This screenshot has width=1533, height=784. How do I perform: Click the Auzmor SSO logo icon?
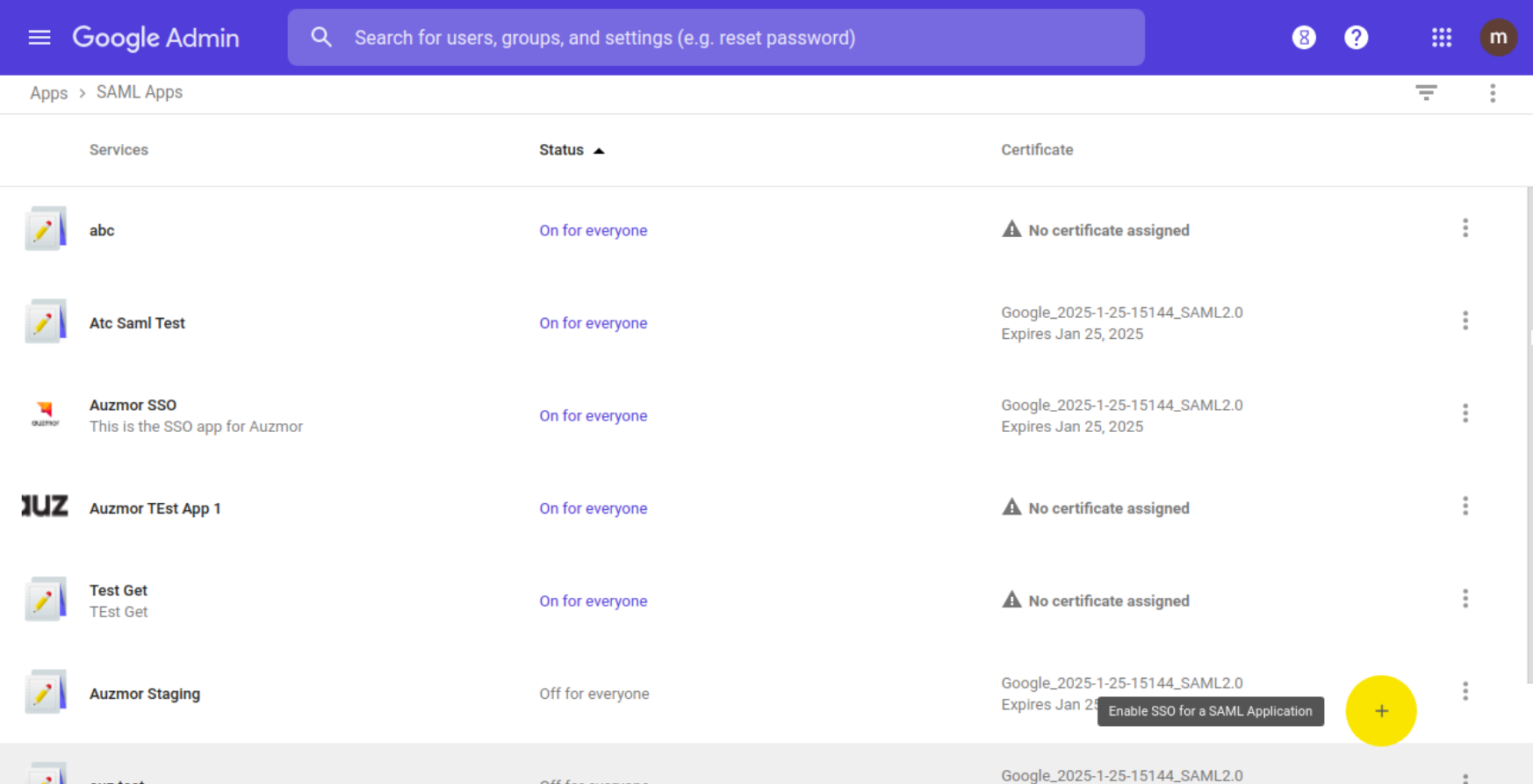click(x=46, y=414)
